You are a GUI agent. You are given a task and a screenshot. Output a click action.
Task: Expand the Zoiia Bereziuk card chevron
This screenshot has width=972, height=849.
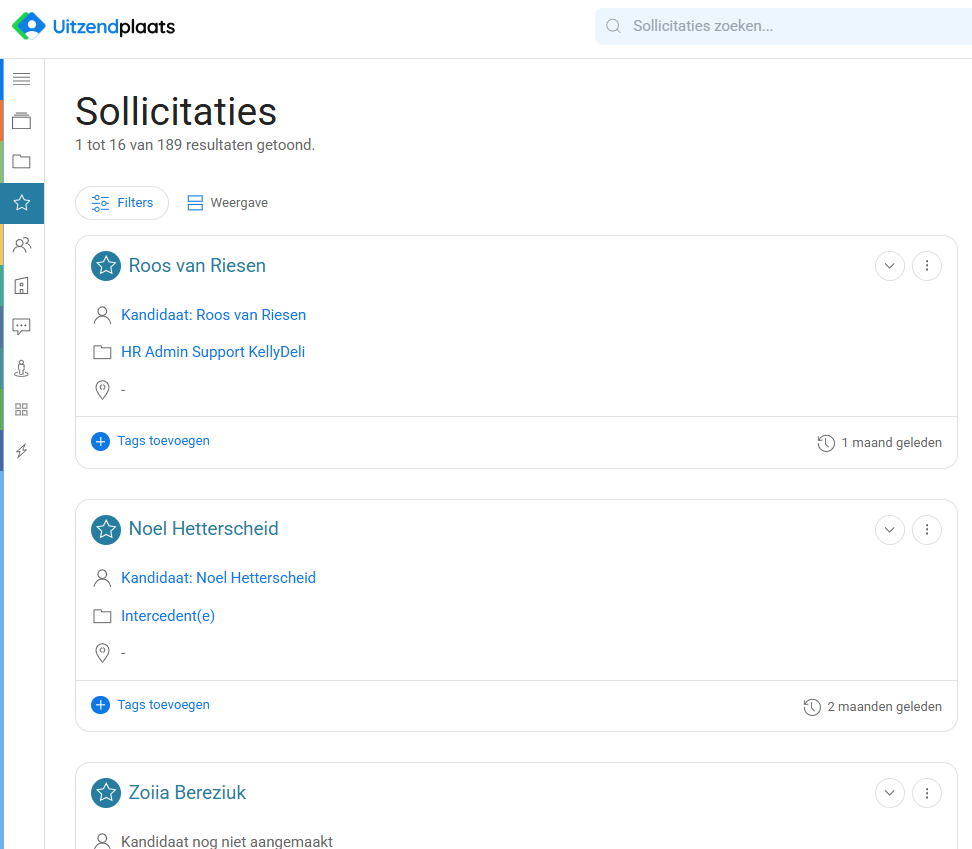890,793
